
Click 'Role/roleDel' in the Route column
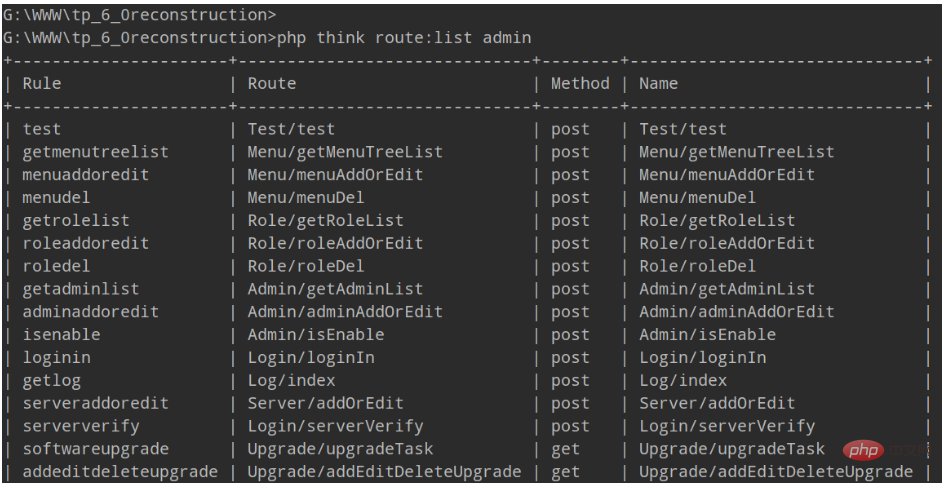(x=306, y=266)
